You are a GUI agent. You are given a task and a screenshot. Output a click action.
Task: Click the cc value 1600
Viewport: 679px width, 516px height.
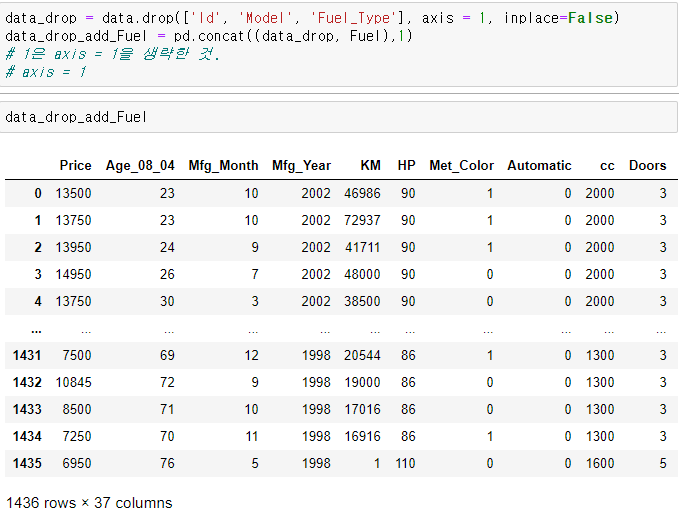[x=600, y=463]
